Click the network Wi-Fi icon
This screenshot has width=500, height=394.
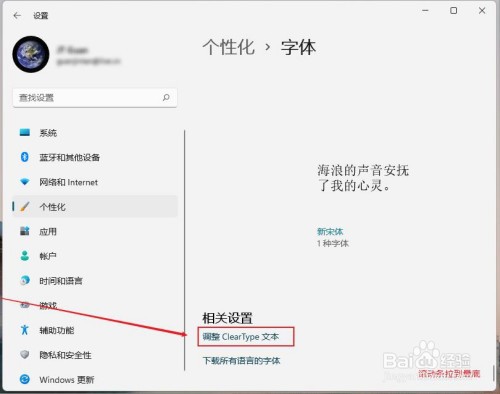(x=25, y=182)
